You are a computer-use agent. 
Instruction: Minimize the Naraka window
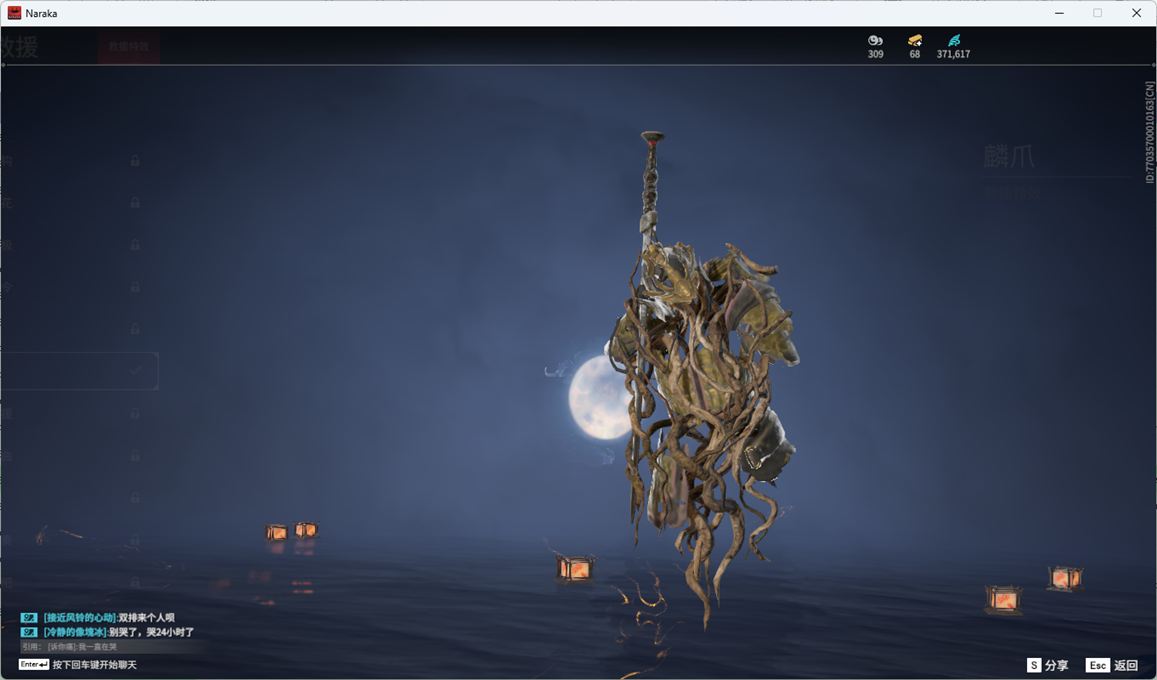click(1059, 13)
